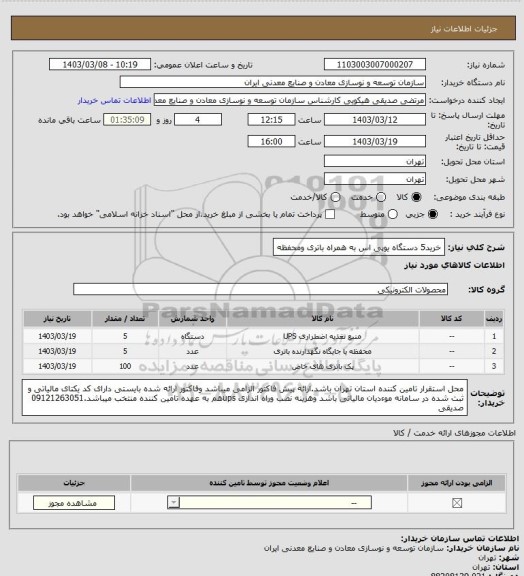Click the deadline time field 12:15
Image resolution: width=524 pixels, height=576 pixels.
coord(272,120)
